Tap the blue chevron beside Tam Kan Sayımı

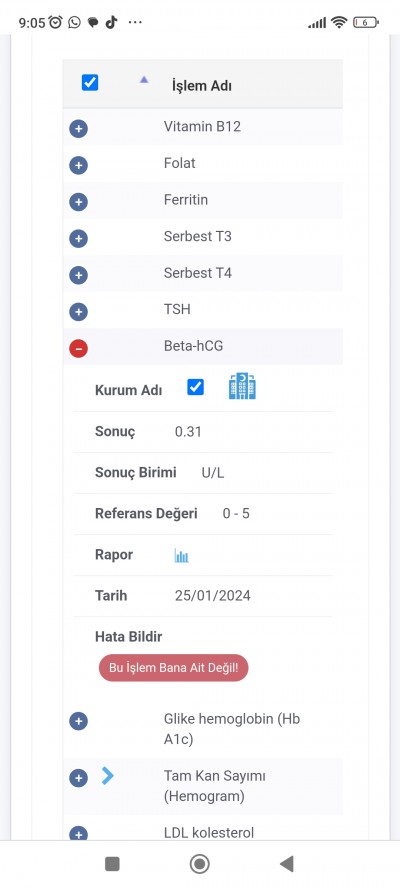coord(108,775)
